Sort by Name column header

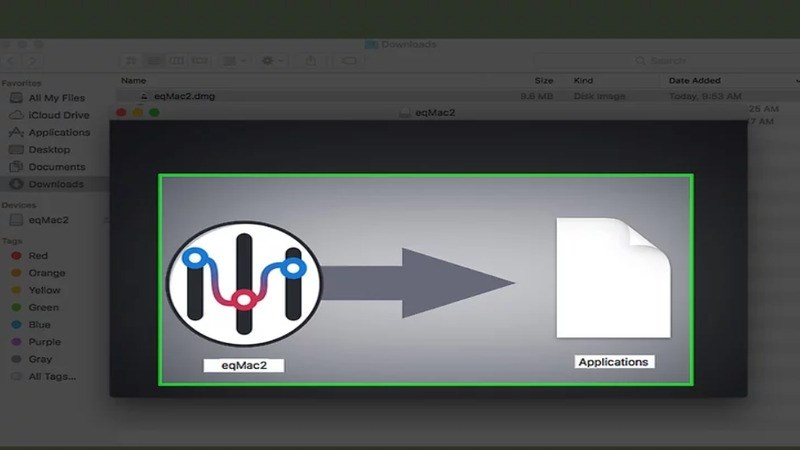click(134, 81)
